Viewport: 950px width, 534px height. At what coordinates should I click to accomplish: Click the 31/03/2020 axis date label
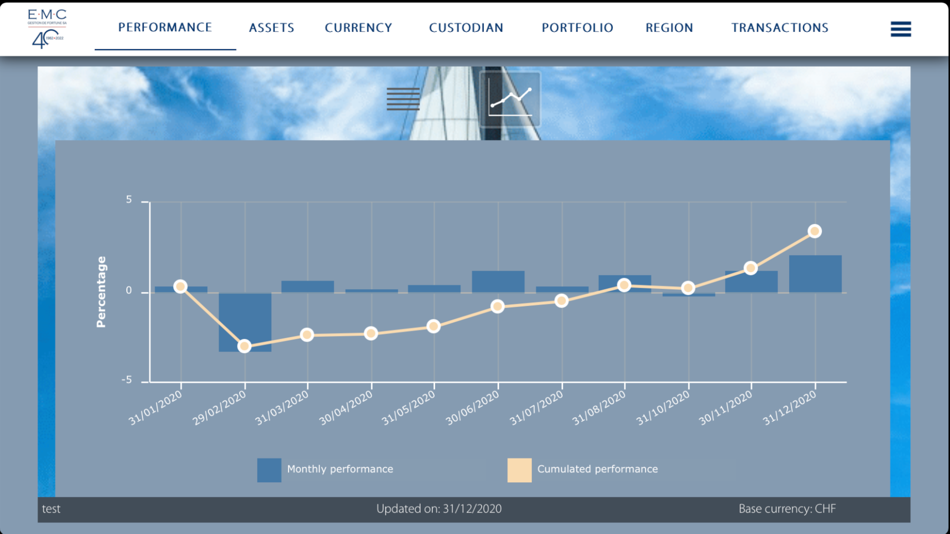pyautogui.click(x=282, y=407)
